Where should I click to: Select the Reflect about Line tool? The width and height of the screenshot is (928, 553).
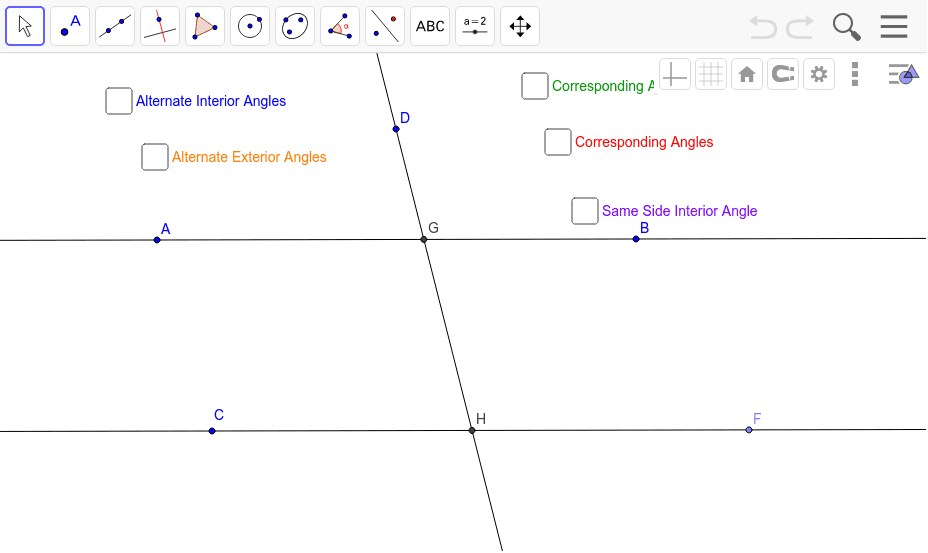tap(385, 26)
